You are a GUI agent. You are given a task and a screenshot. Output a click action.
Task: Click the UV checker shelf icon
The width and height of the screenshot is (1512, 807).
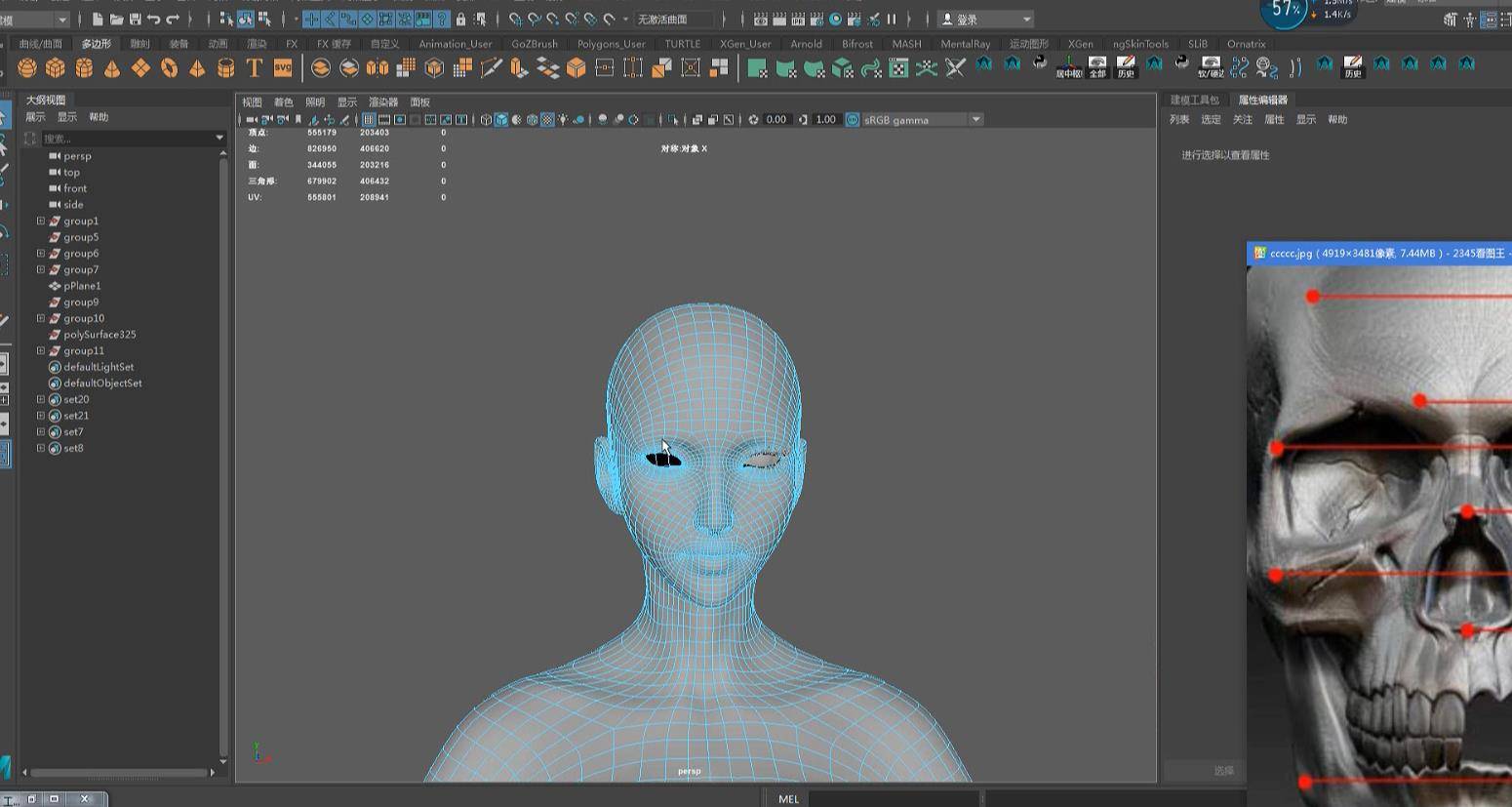click(x=898, y=67)
